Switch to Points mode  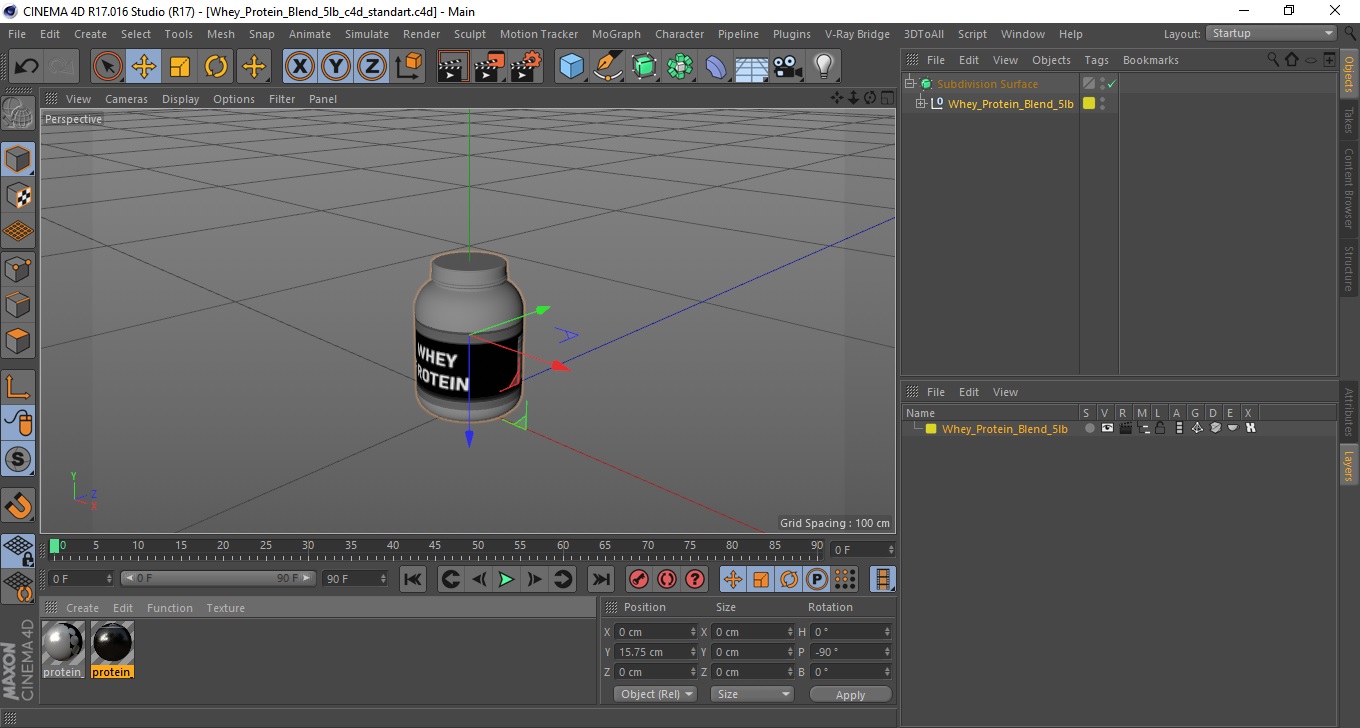point(18,269)
